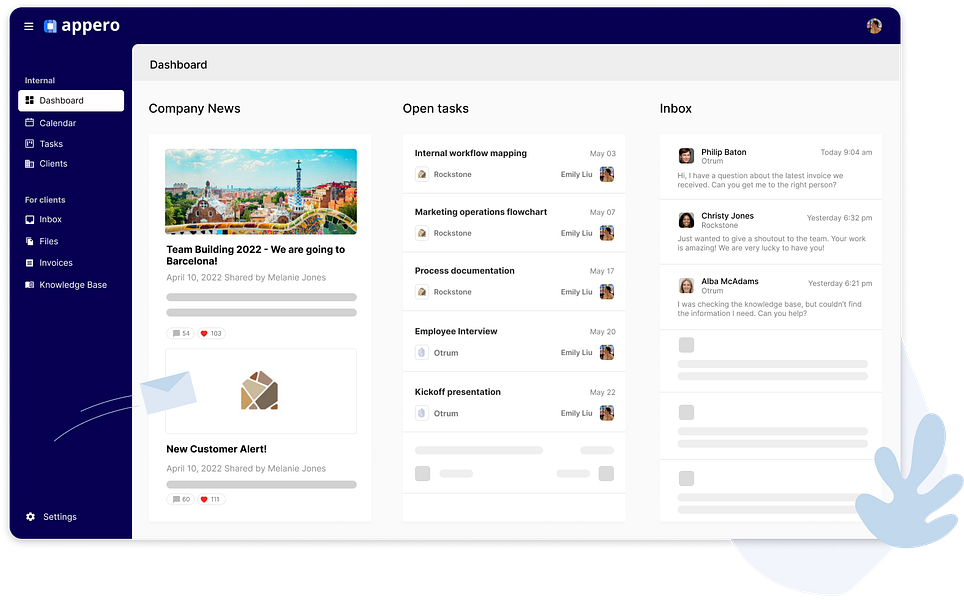This screenshot has height=600, width=964.
Task: Click Philip Baton's profile avatar
Action: click(686, 156)
